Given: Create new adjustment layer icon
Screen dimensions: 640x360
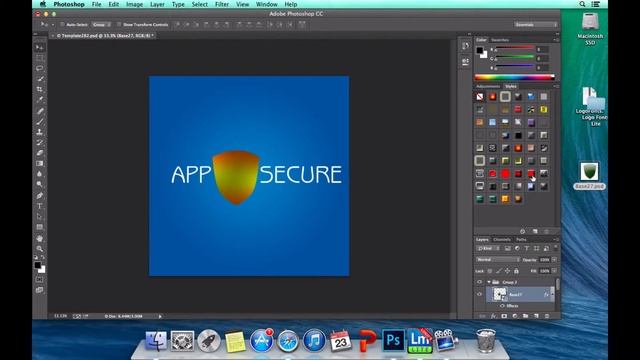Looking at the screenshot, I should pyautogui.click(x=515, y=316).
